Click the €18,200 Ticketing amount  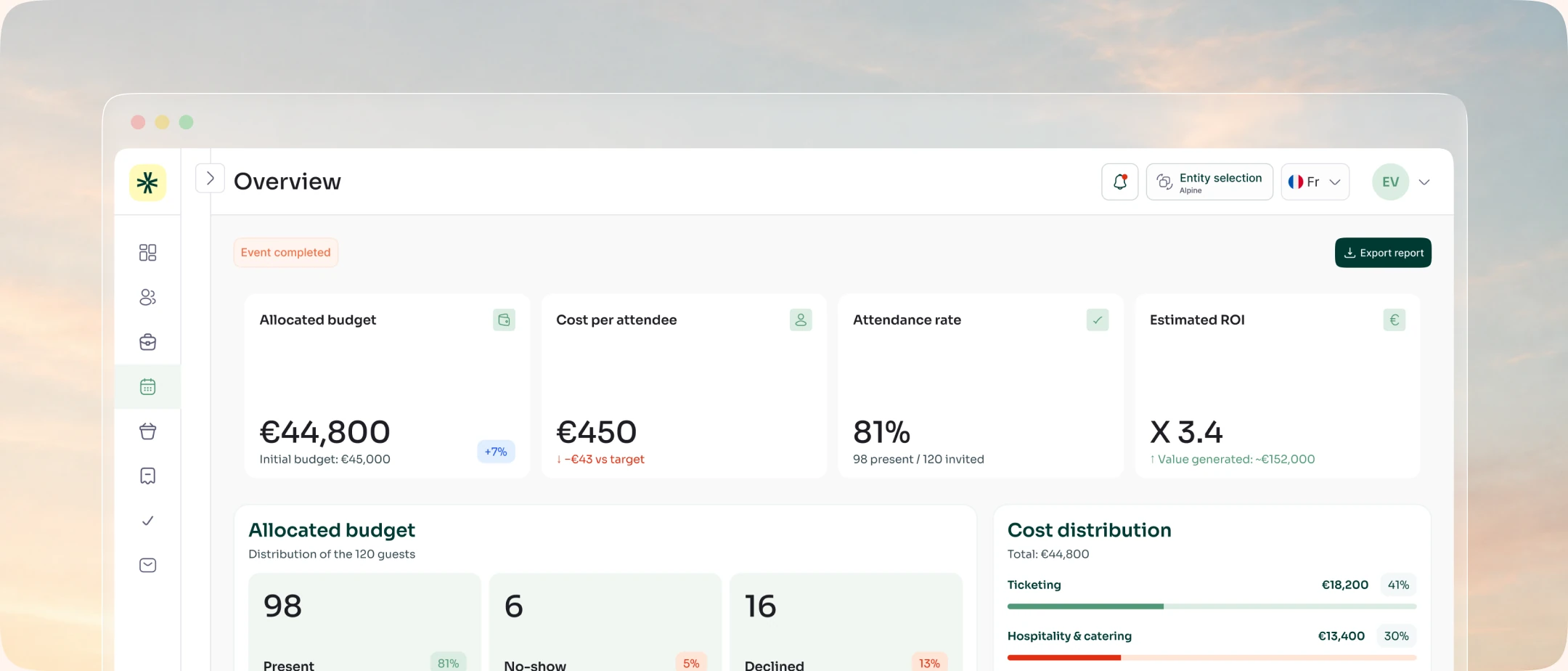pos(1344,585)
